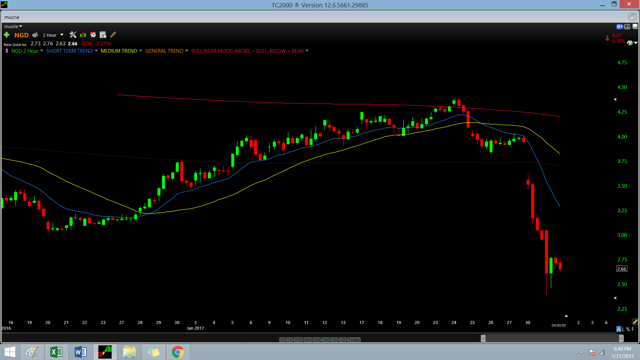Click the NGD ticker symbol
Screen dimensions: 640x360
[x=22, y=35]
